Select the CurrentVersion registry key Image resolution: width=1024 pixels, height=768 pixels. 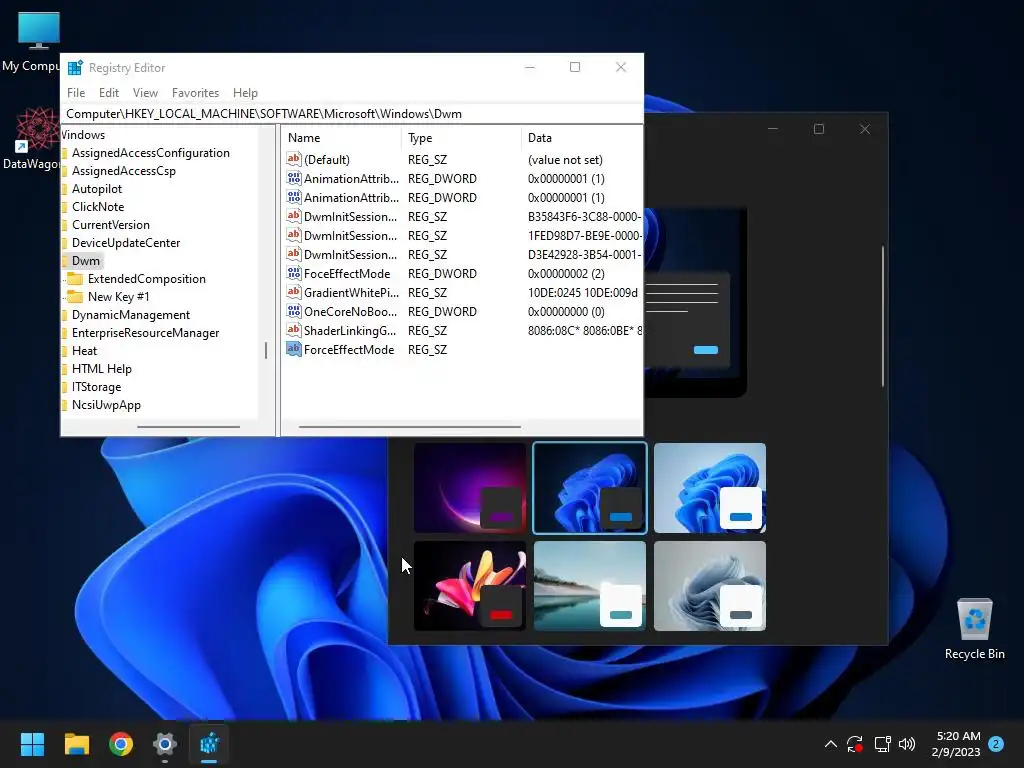click(x=110, y=225)
